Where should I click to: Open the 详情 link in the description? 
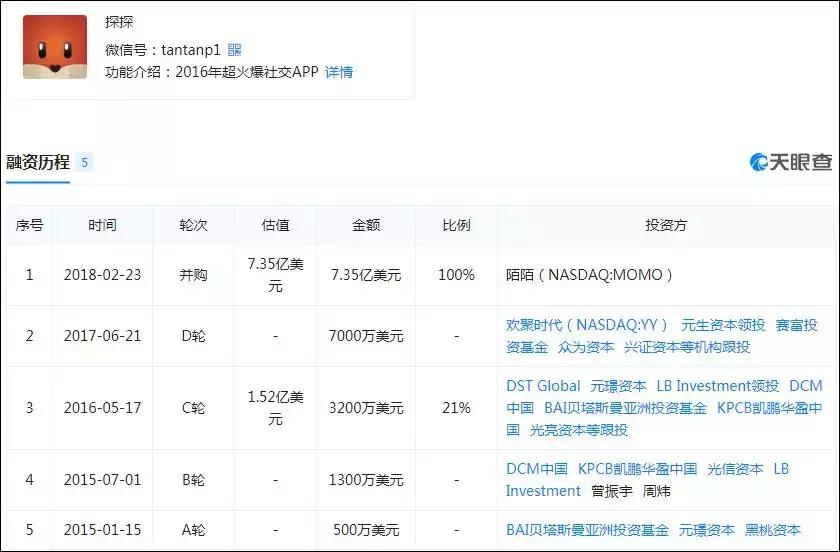339,72
